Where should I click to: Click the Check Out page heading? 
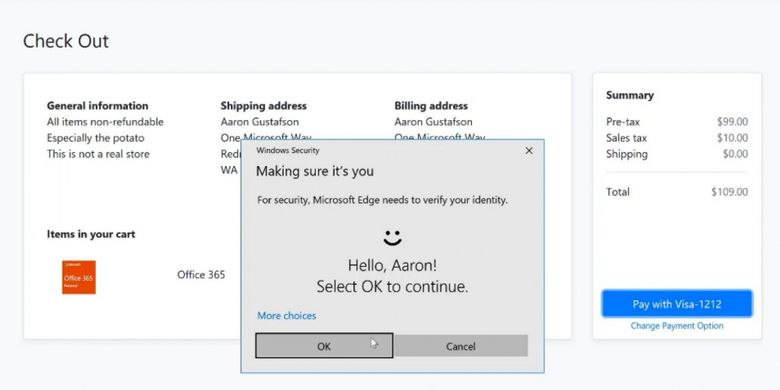(66, 41)
